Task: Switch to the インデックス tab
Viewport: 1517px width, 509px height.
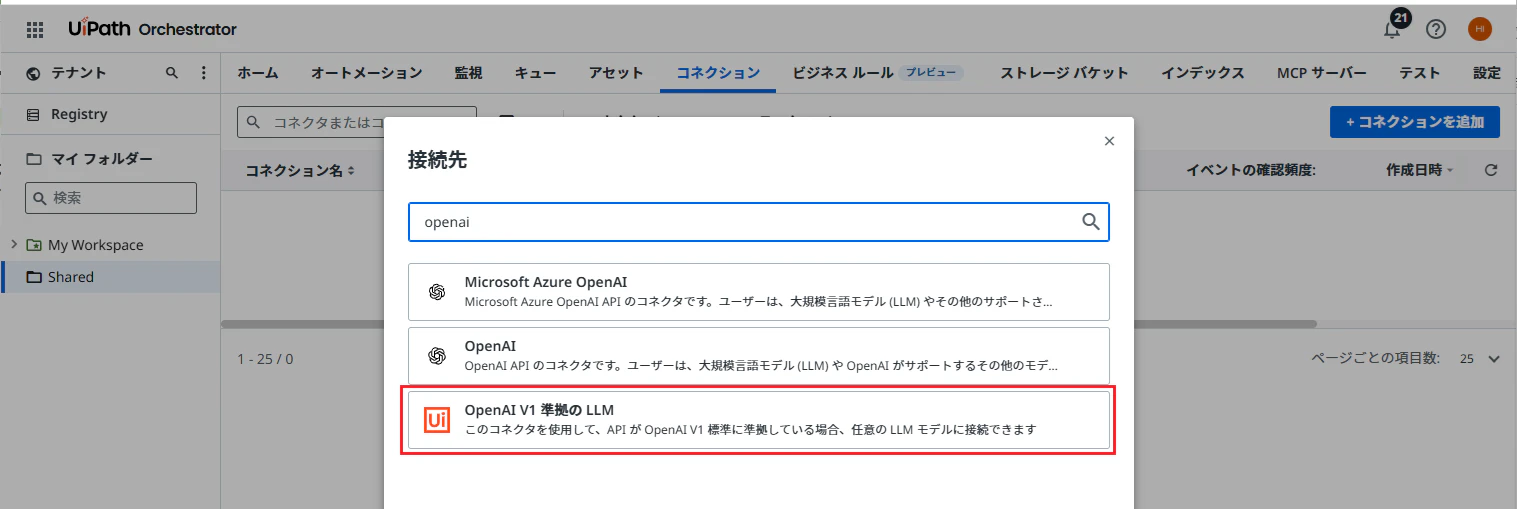Action: pos(1202,73)
